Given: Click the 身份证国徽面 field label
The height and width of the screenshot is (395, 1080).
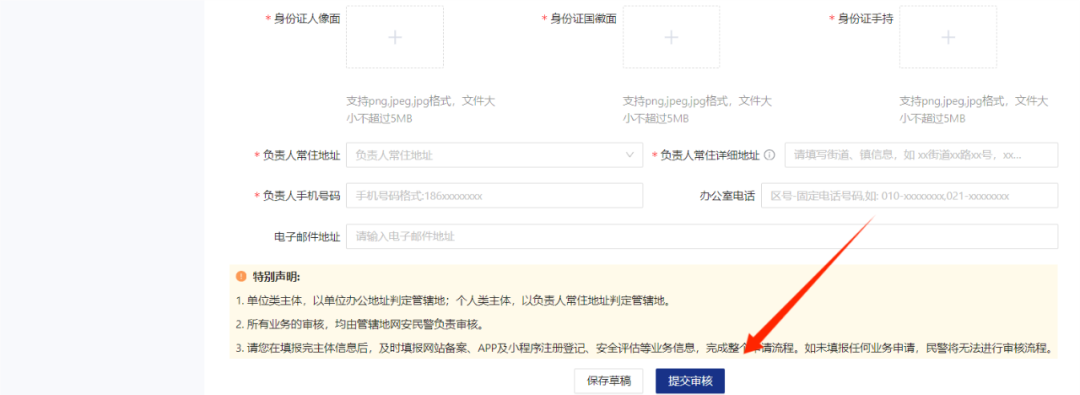Looking at the screenshot, I should (583, 19).
